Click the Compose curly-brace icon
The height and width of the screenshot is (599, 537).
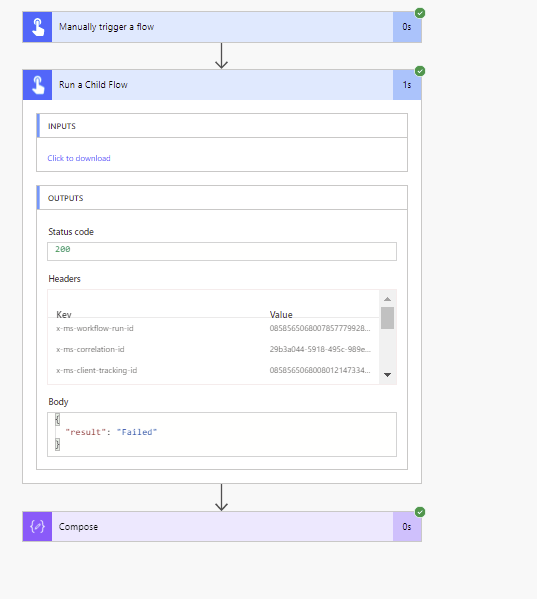[37, 527]
